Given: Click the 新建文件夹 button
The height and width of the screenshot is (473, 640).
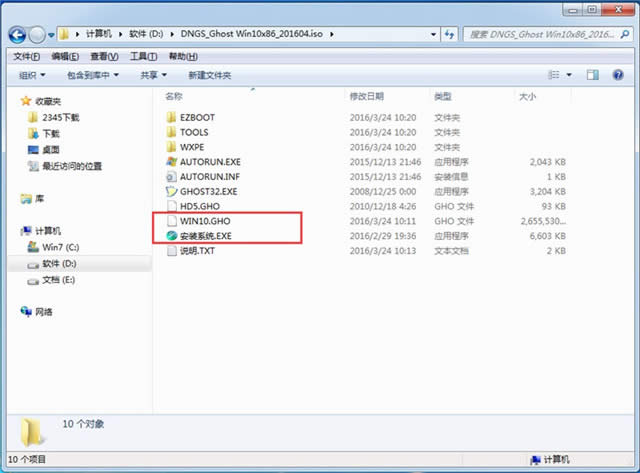Looking at the screenshot, I should coord(209,75).
